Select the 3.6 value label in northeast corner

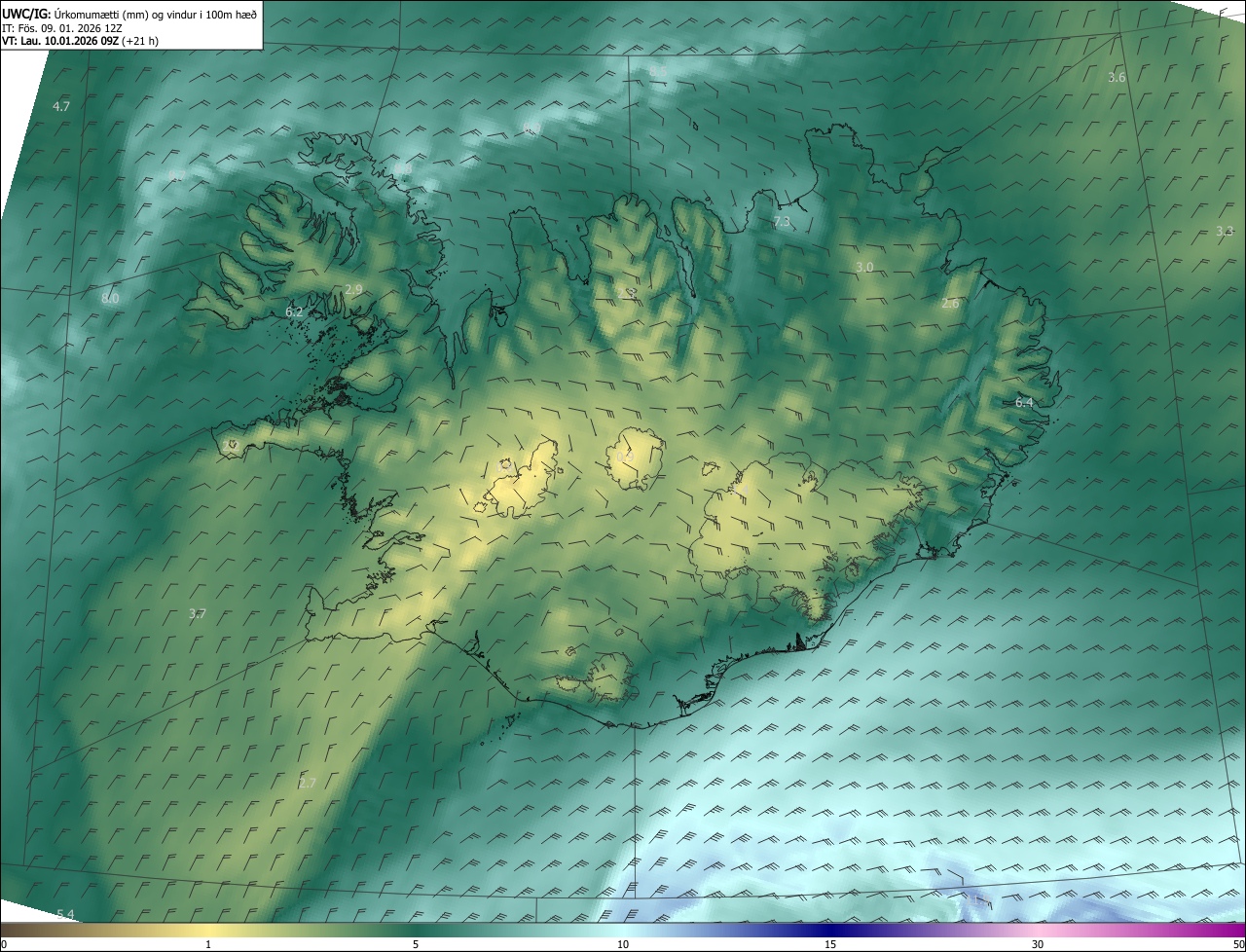coord(1117,77)
